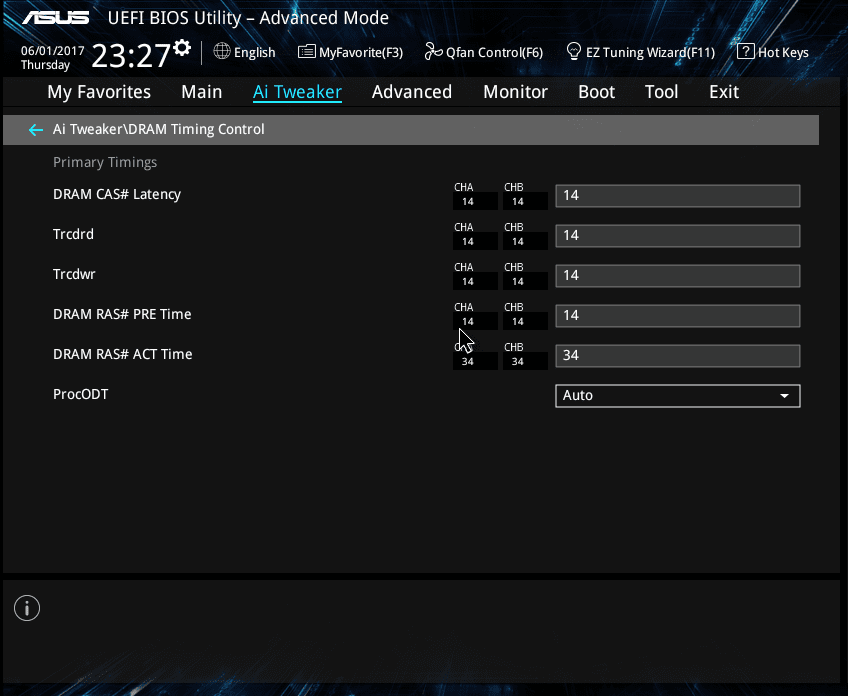Click the Ai Tweaker\DRAM Timing Control breadcrumb

(158, 129)
